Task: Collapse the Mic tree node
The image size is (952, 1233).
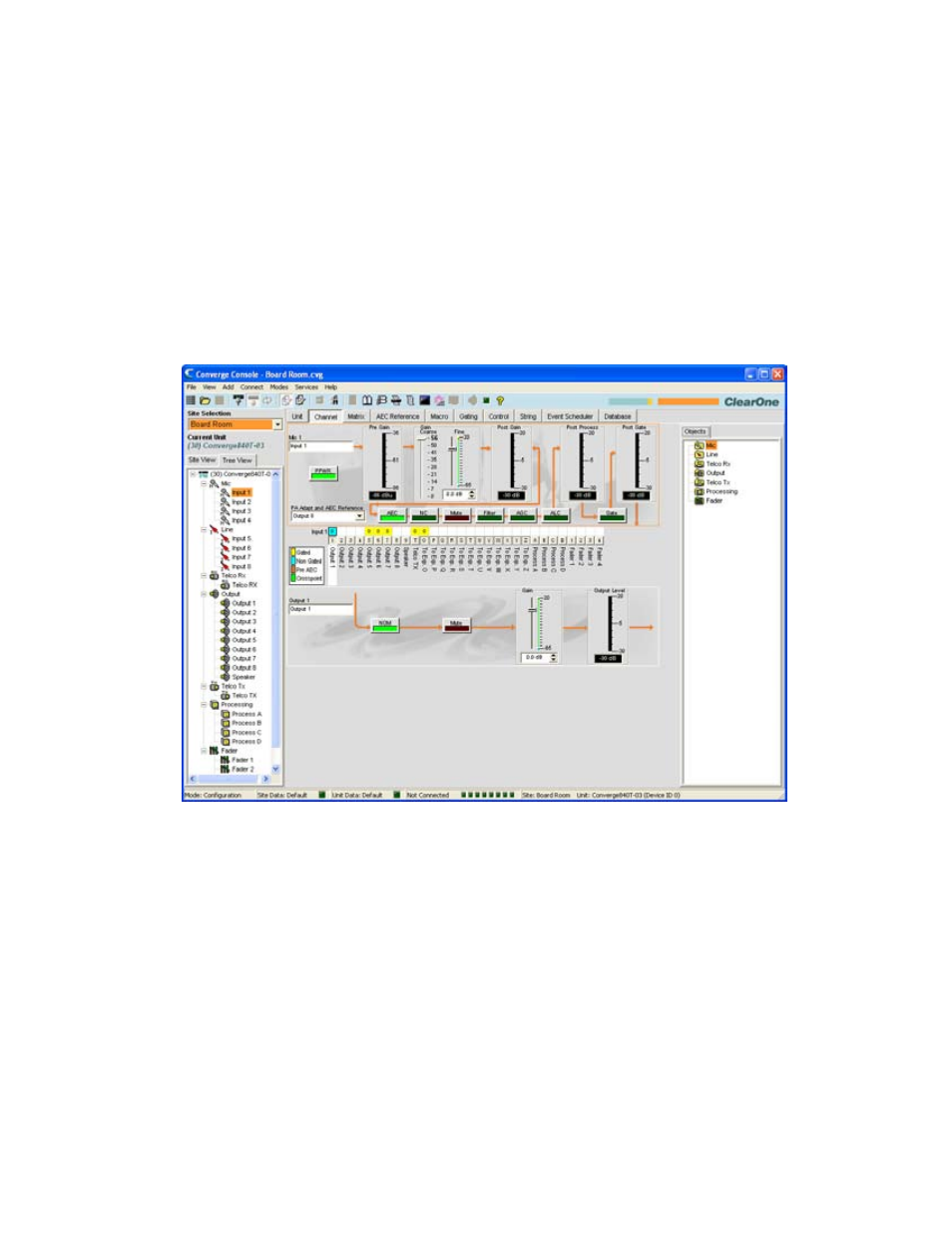Action: [204, 483]
